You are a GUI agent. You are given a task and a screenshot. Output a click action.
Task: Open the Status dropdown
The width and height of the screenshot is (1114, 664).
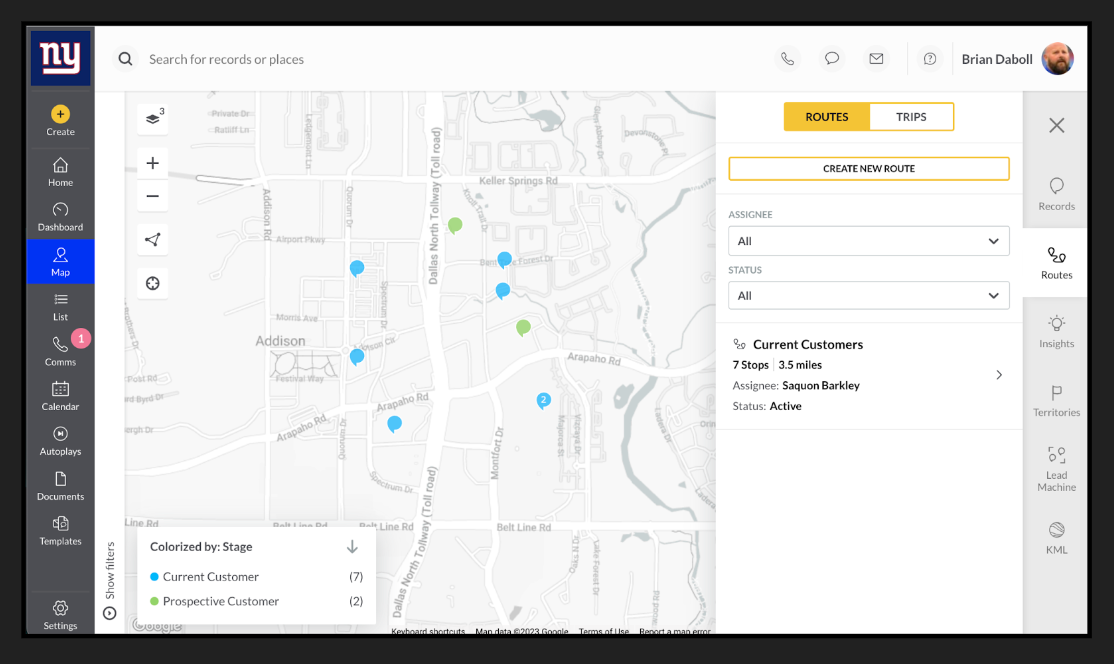[x=869, y=295]
